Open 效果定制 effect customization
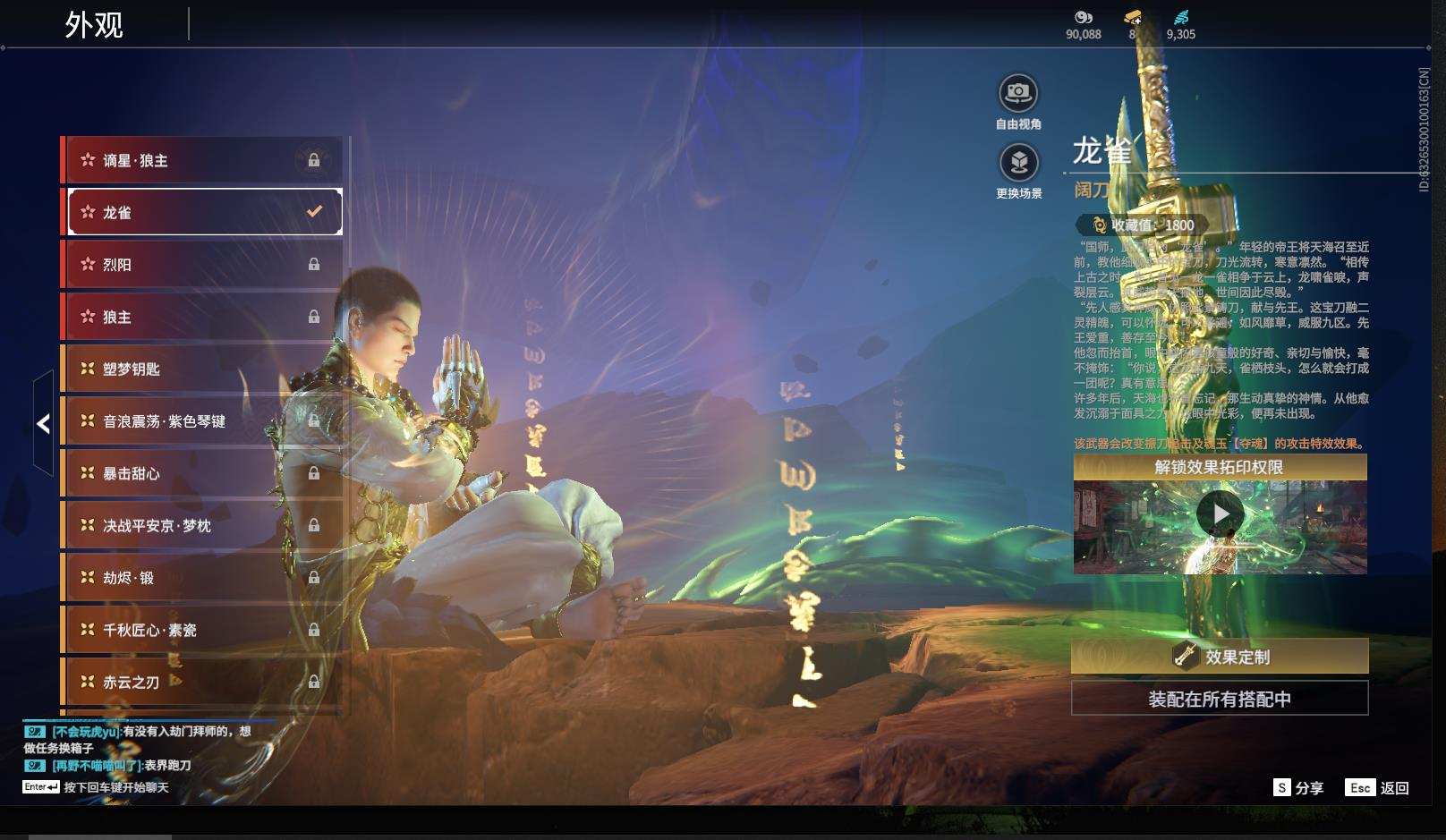 1220,657
